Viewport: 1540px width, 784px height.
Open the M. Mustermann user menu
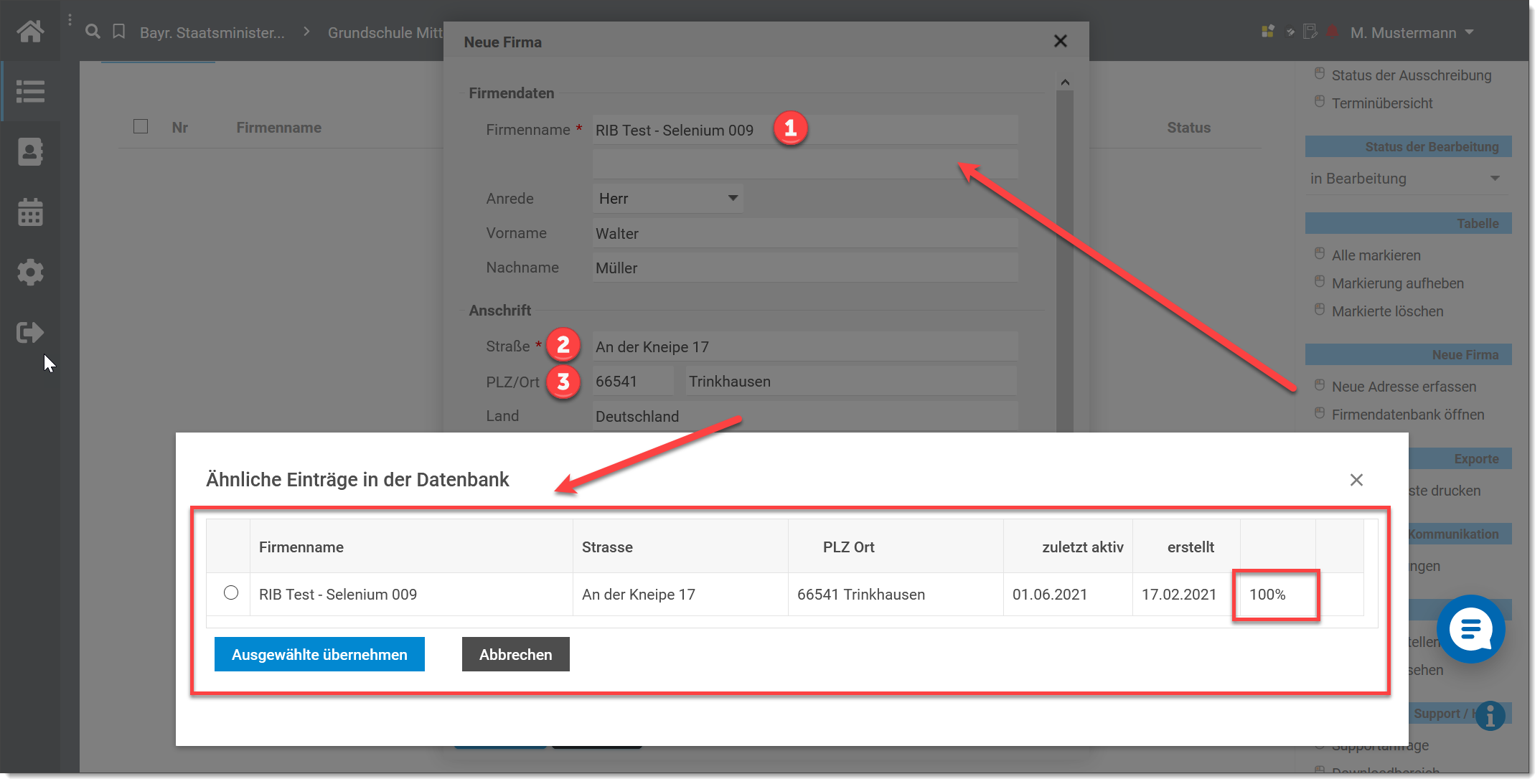pyautogui.click(x=1411, y=33)
